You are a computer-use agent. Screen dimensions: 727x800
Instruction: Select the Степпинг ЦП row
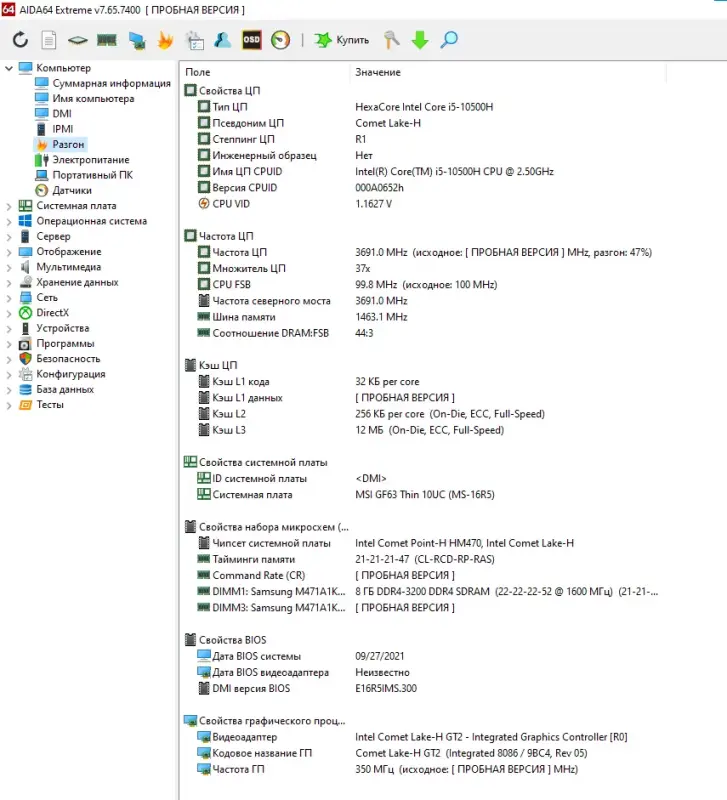point(423,139)
